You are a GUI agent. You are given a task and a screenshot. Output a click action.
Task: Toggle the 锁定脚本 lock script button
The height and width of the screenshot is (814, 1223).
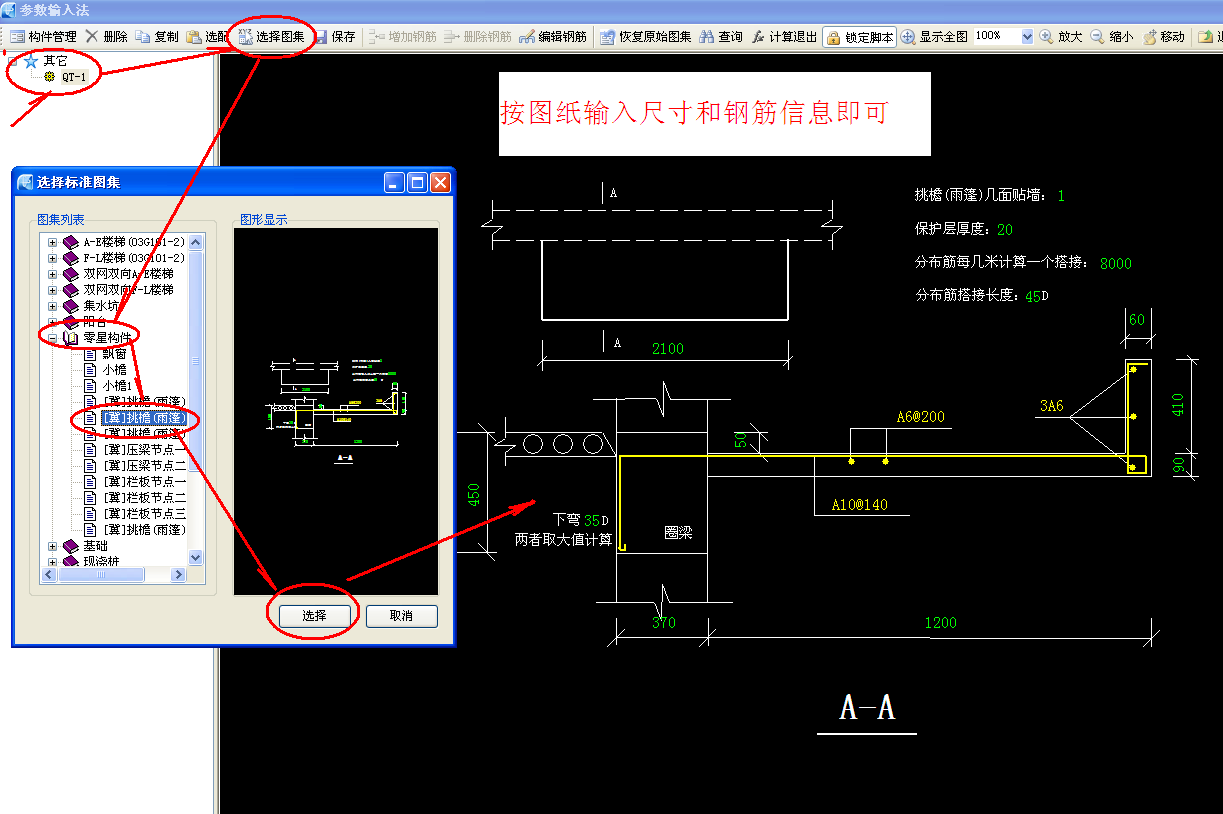click(860, 37)
